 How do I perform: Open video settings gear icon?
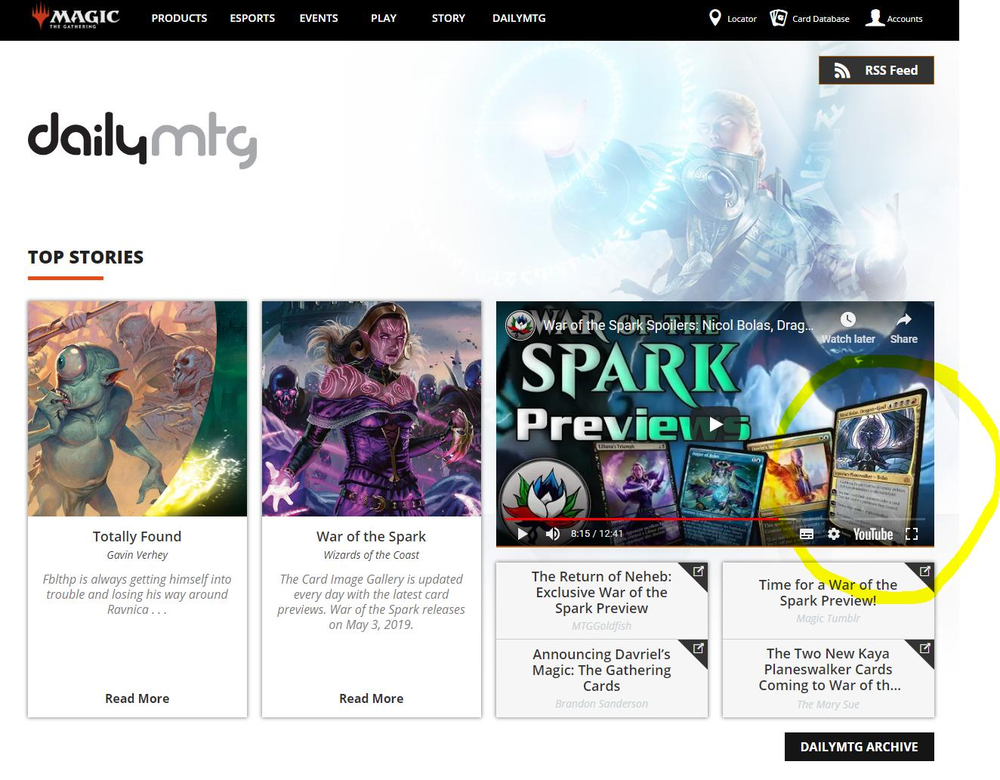coord(834,534)
